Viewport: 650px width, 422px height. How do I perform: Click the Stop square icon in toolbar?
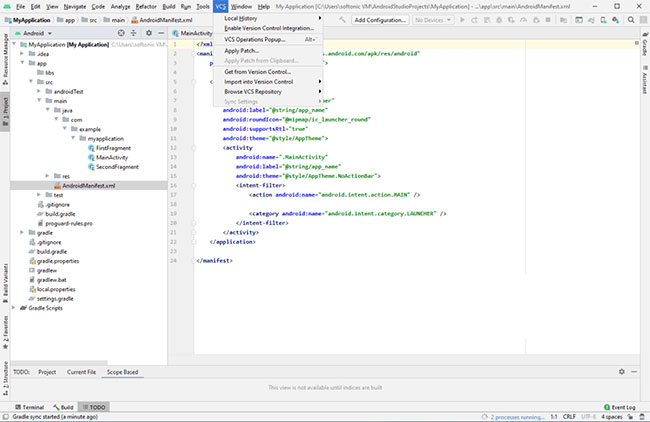point(548,20)
